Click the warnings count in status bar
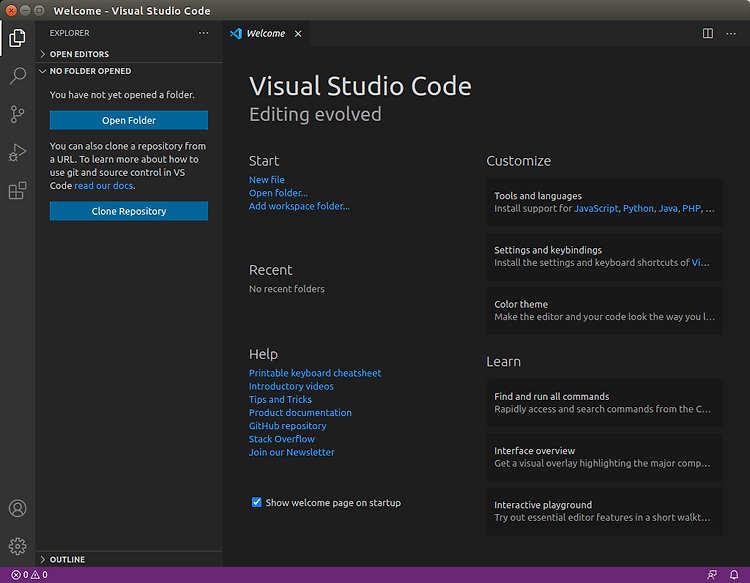 39,575
